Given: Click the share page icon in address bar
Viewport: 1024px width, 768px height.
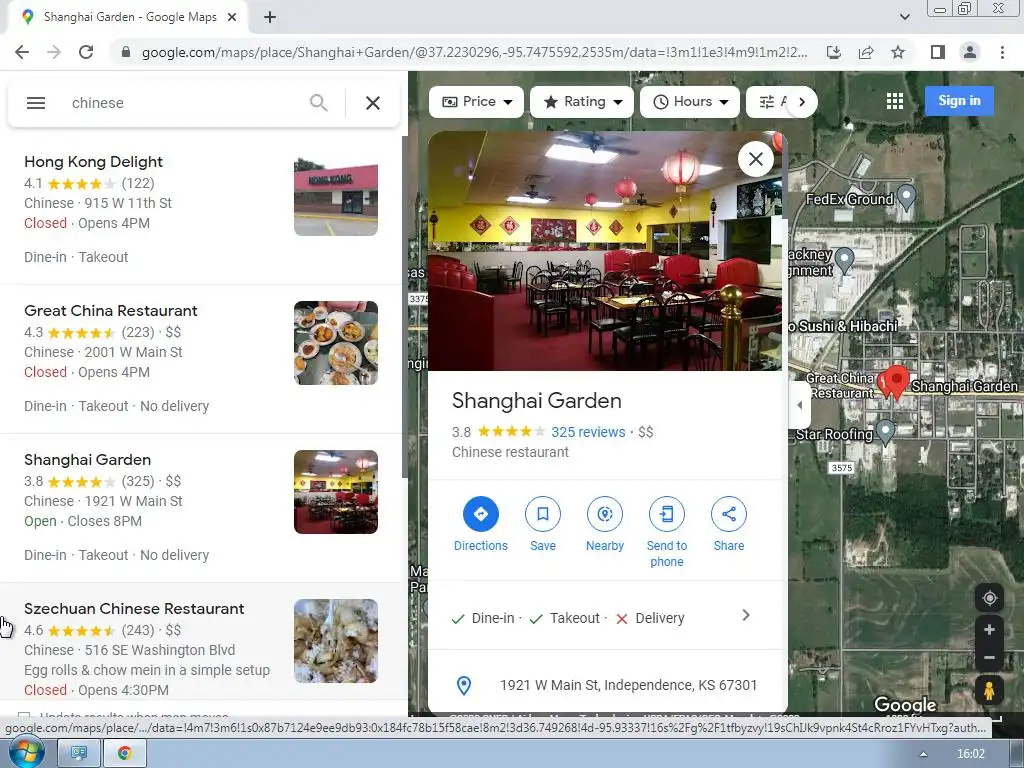Looking at the screenshot, I should 866,52.
